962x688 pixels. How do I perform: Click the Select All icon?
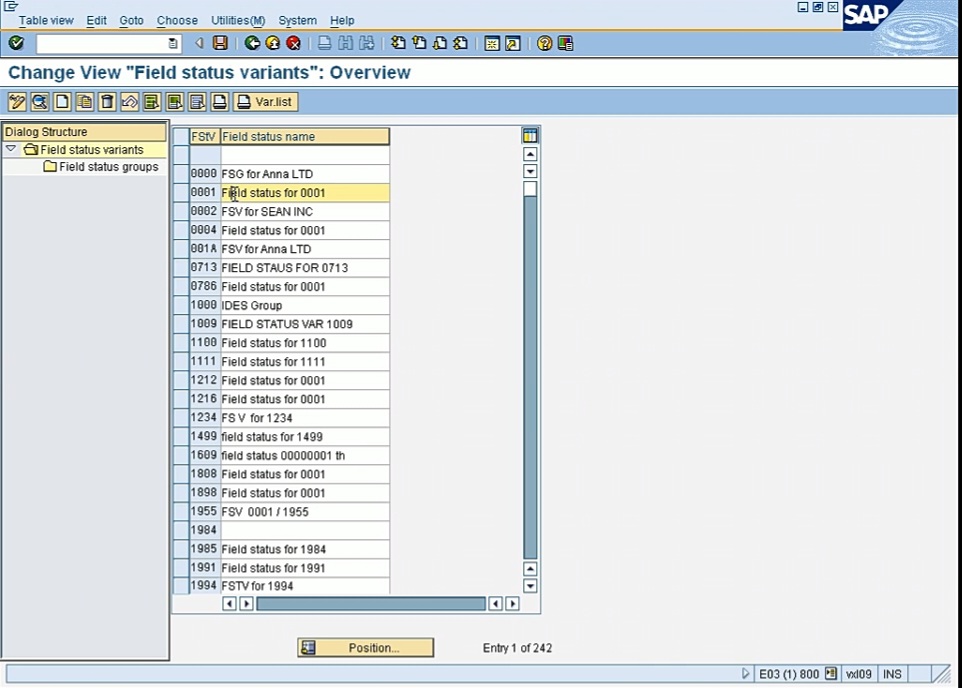tap(152, 102)
